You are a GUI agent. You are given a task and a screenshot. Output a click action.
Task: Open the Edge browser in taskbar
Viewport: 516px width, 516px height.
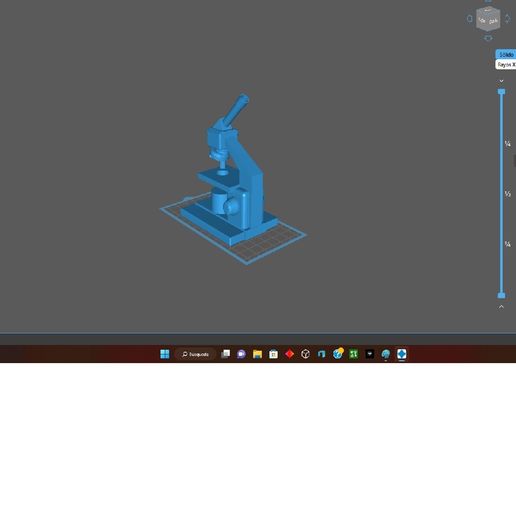pos(386,354)
